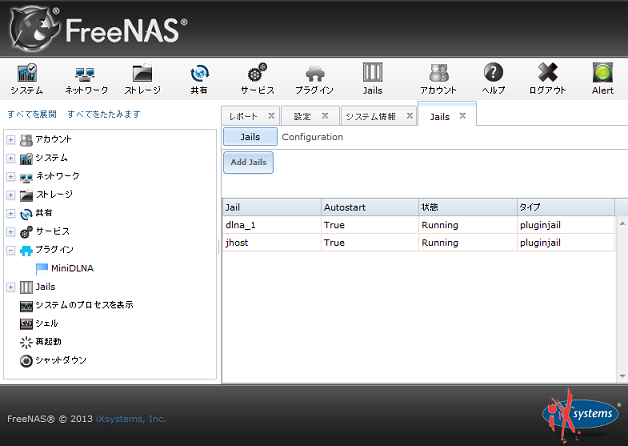The width and height of the screenshot is (628, 446).
Task: Select the システム tree icon in sidebar
Action: click(x=26, y=158)
